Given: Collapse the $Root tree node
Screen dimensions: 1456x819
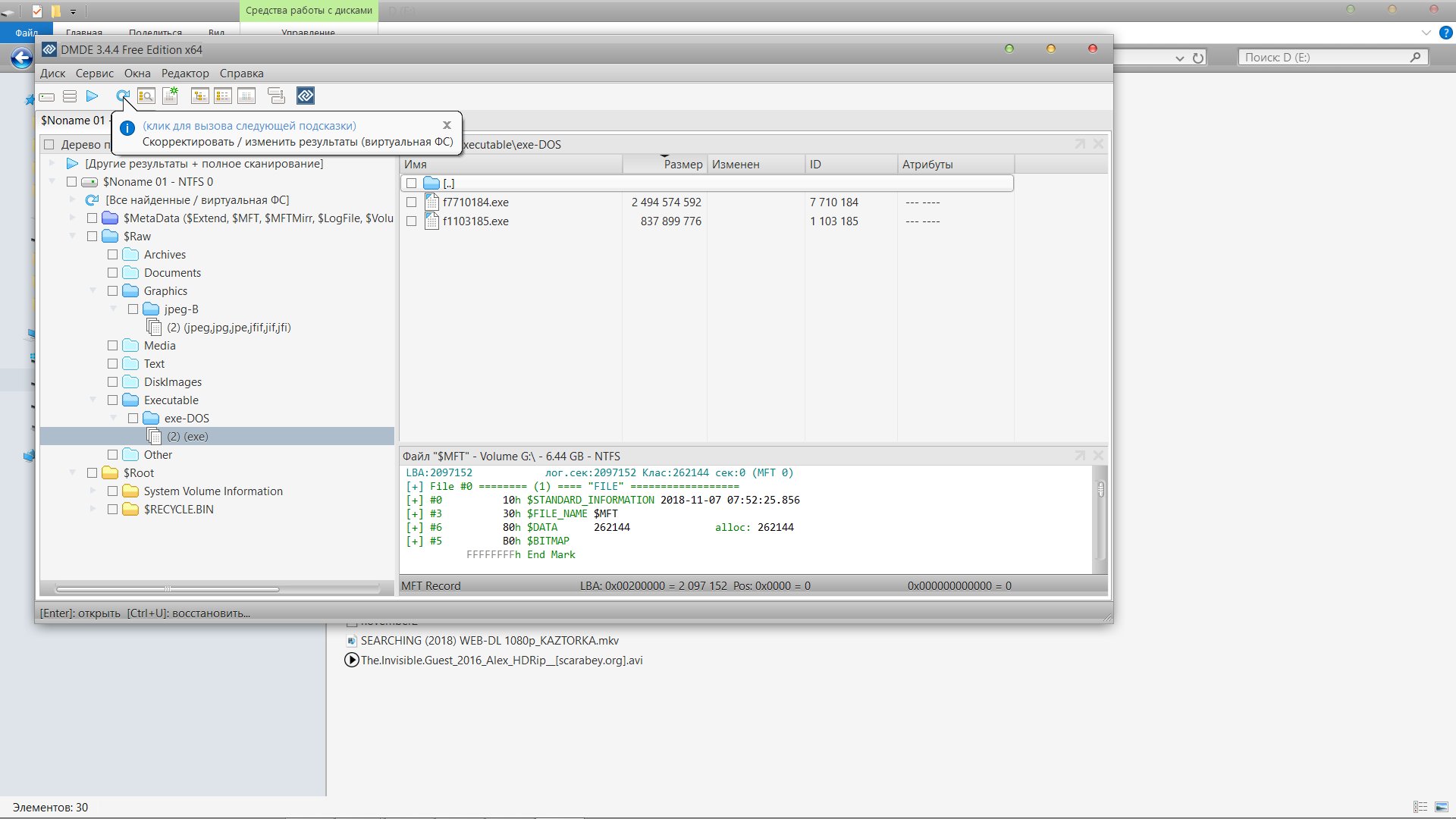Looking at the screenshot, I should pos(73,473).
